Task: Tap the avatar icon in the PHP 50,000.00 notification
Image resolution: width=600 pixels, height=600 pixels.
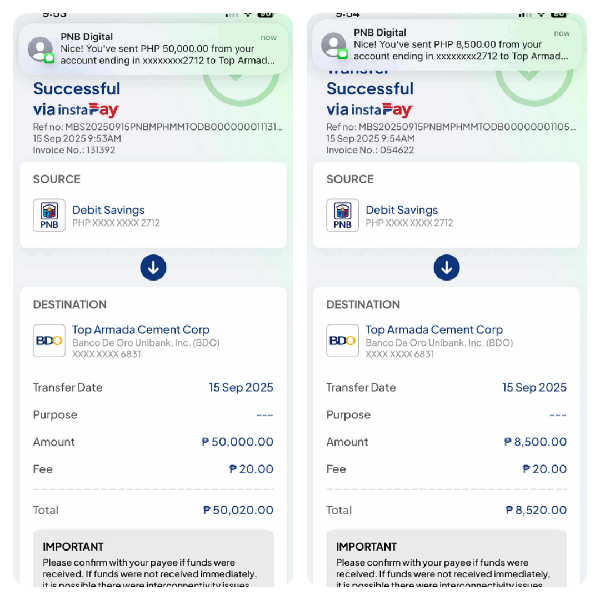Action: pyautogui.click(x=41, y=50)
